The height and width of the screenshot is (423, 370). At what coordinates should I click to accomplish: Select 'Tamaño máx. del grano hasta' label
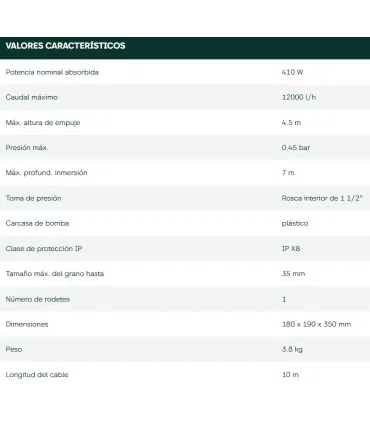pyautogui.click(x=55, y=274)
